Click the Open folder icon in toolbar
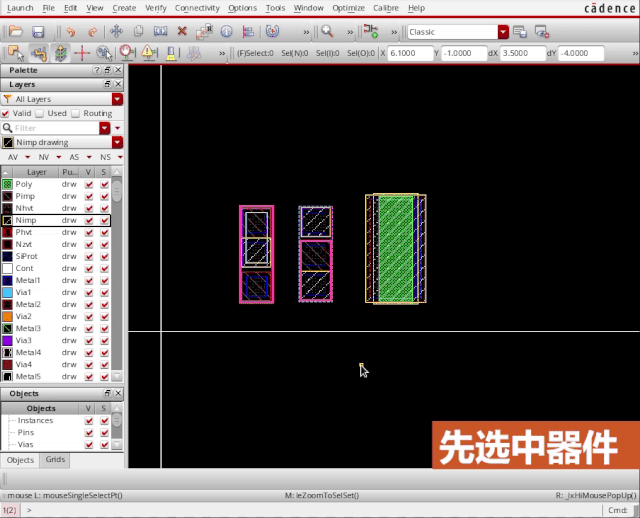Screen dimensions: 640x518 pyautogui.click(x=16, y=32)
